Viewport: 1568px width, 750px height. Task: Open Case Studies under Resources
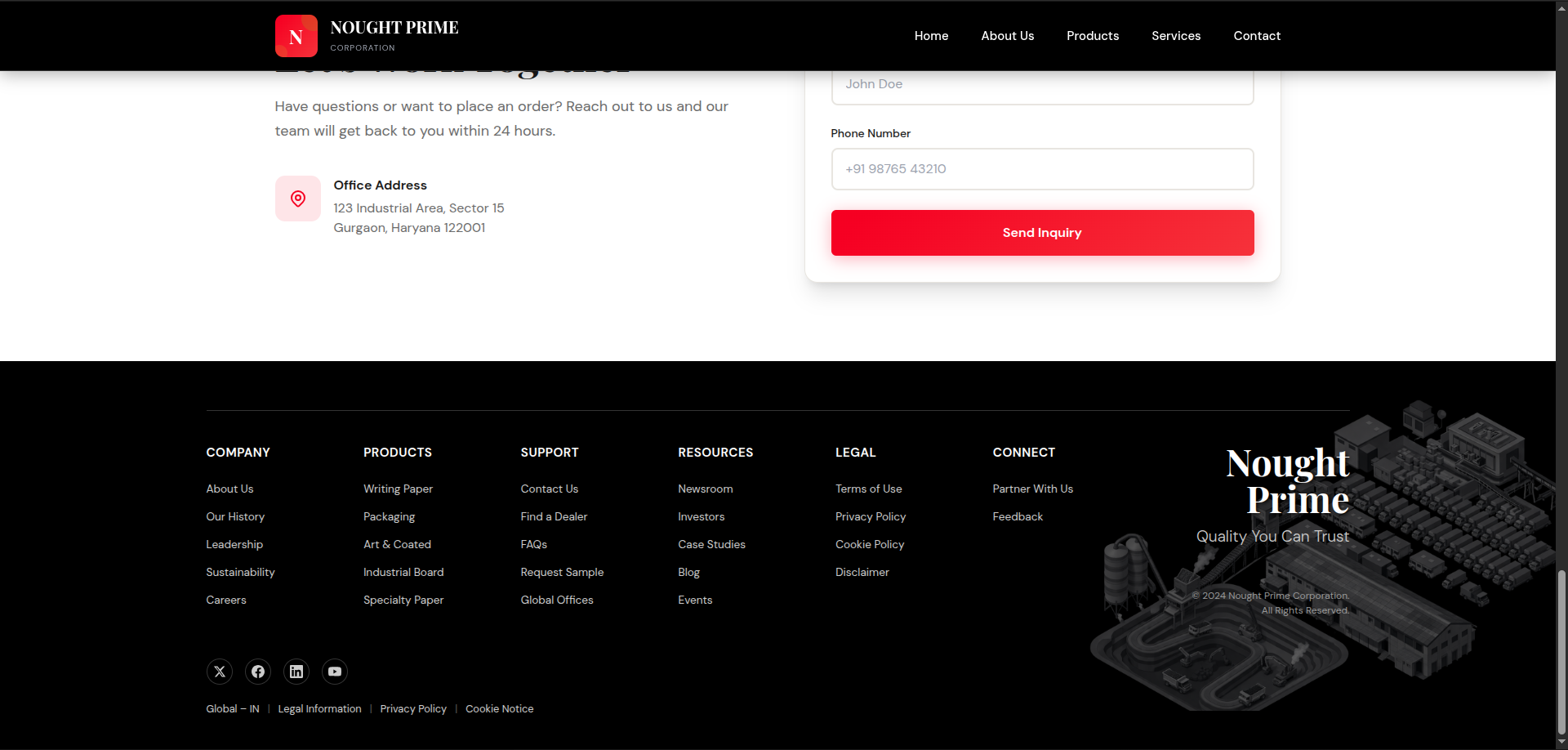click(x=711, y=544)
